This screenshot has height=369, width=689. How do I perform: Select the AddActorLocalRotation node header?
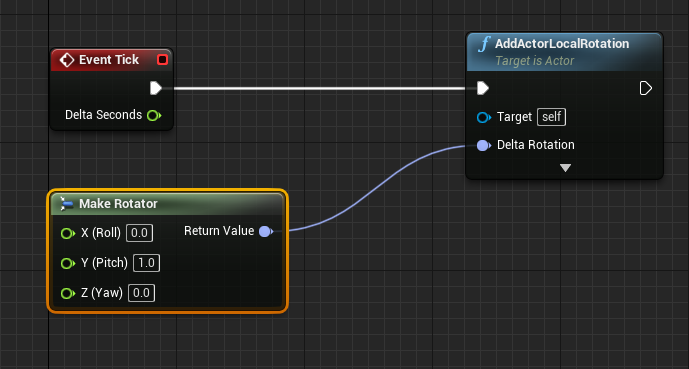click(564, 52)
